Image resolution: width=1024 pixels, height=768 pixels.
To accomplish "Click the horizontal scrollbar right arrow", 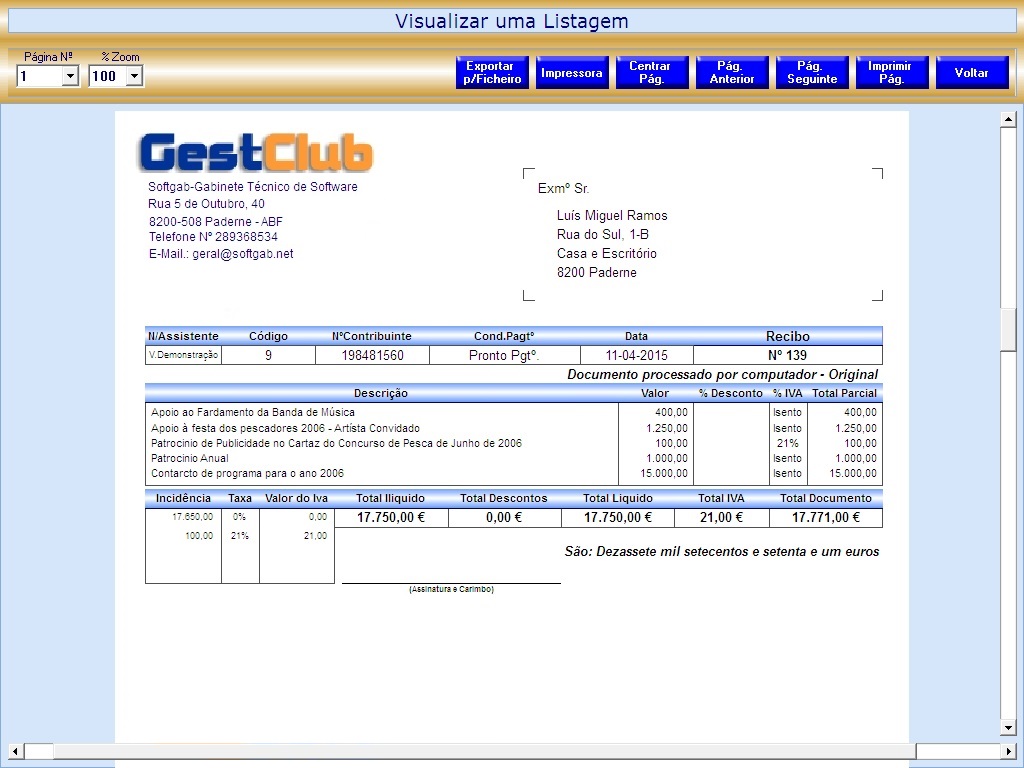I will tap(1008, 751).
